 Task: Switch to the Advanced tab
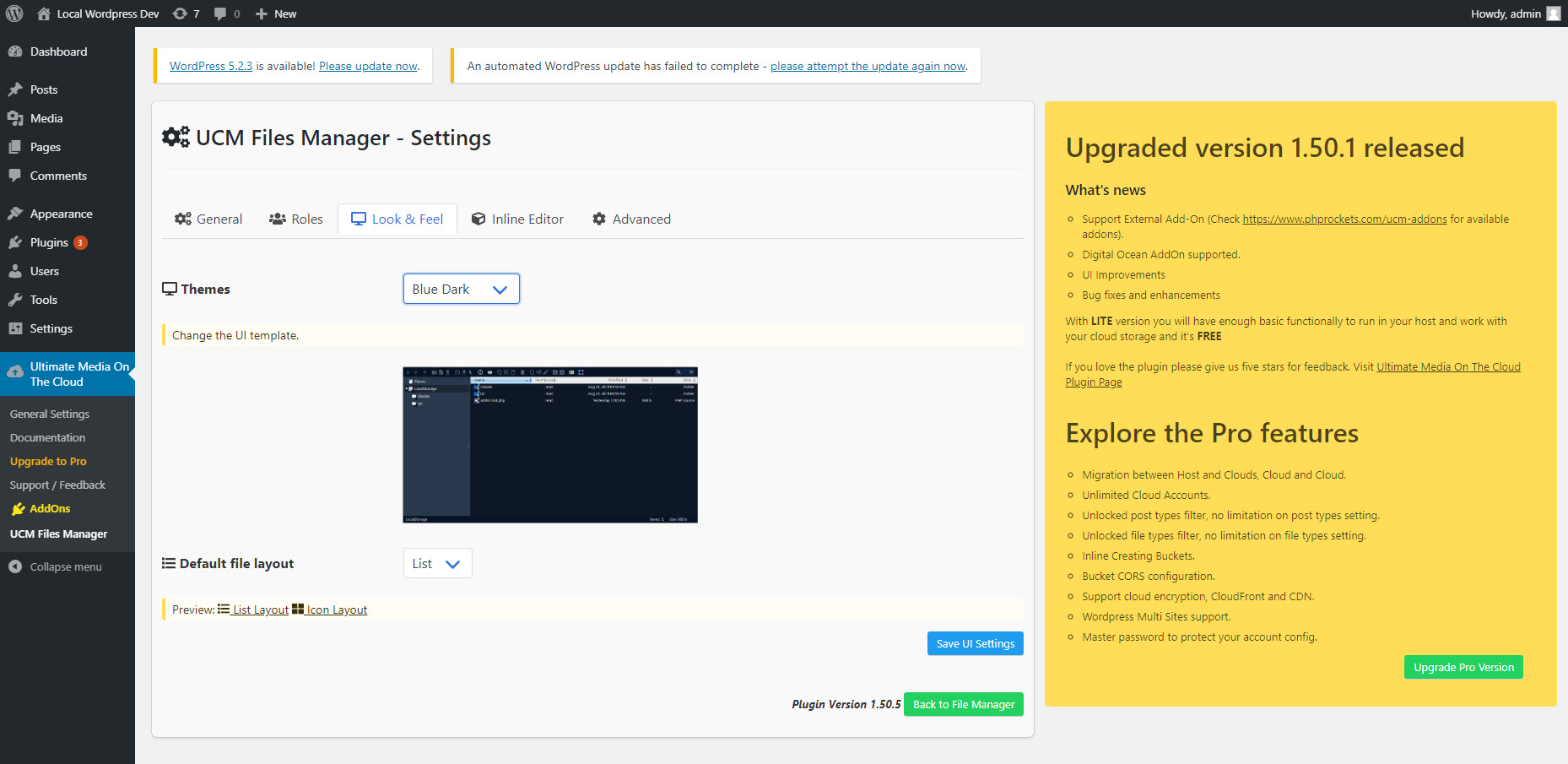(x=632, y=219)
